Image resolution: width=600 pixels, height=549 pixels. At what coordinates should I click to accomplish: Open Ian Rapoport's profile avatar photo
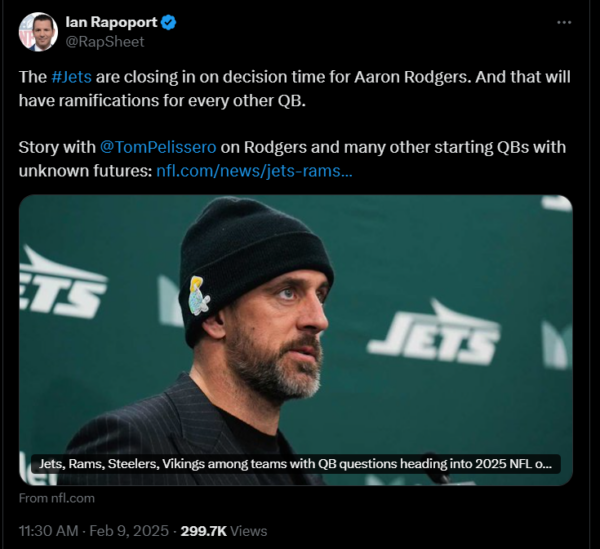[38, 32]
